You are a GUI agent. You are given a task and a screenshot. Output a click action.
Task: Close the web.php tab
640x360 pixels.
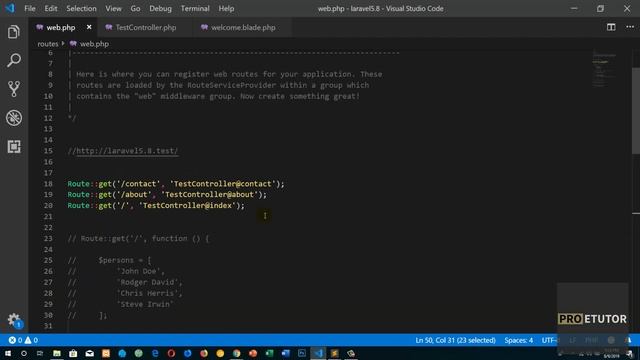(x=89, y=27)
